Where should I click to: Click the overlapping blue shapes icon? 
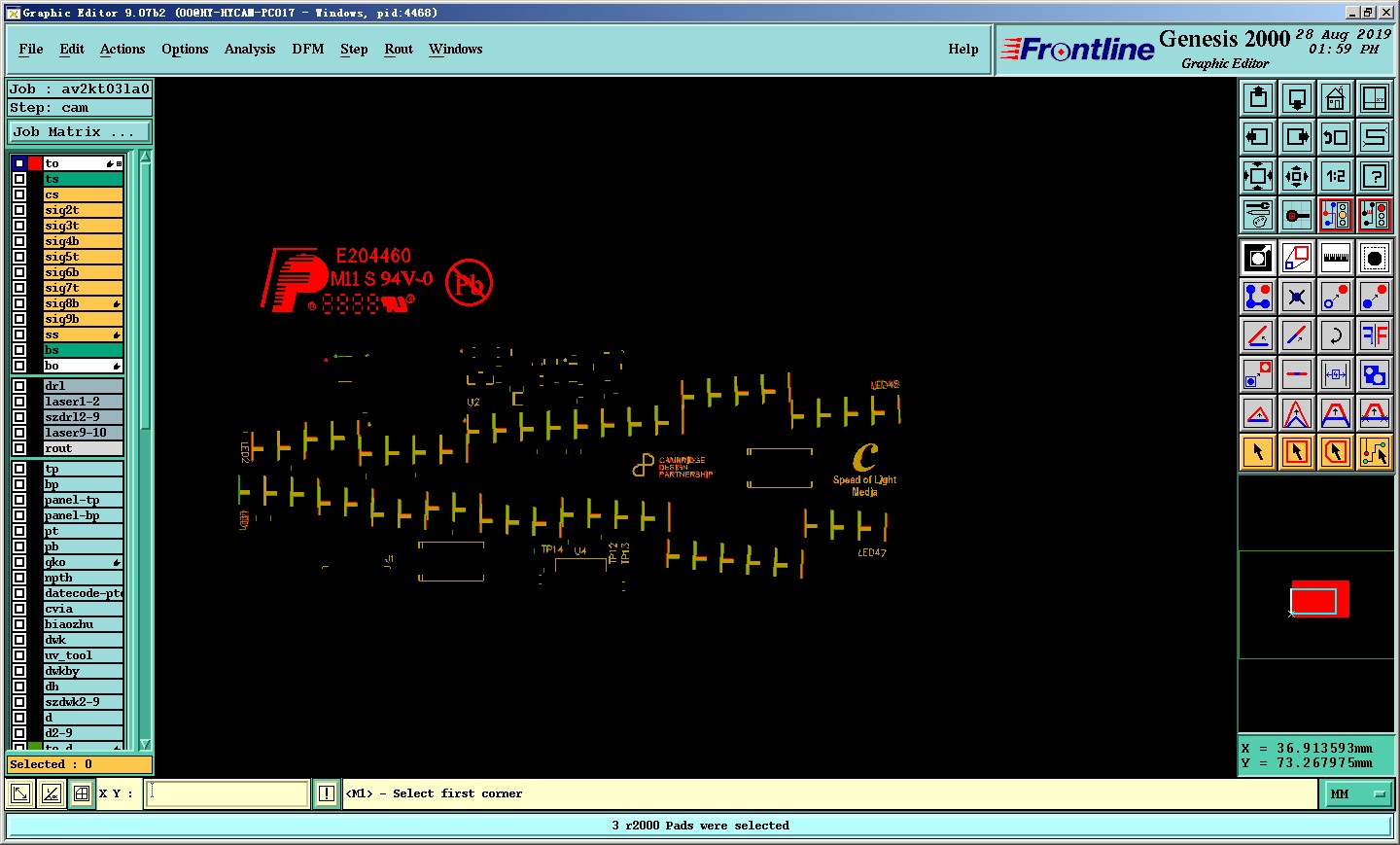1375,374
